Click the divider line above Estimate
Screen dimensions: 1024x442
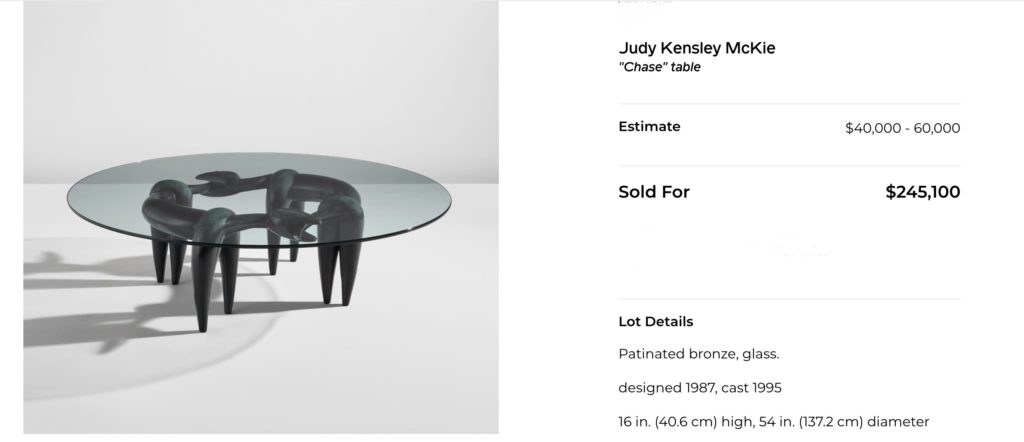[x=789, y=103]
